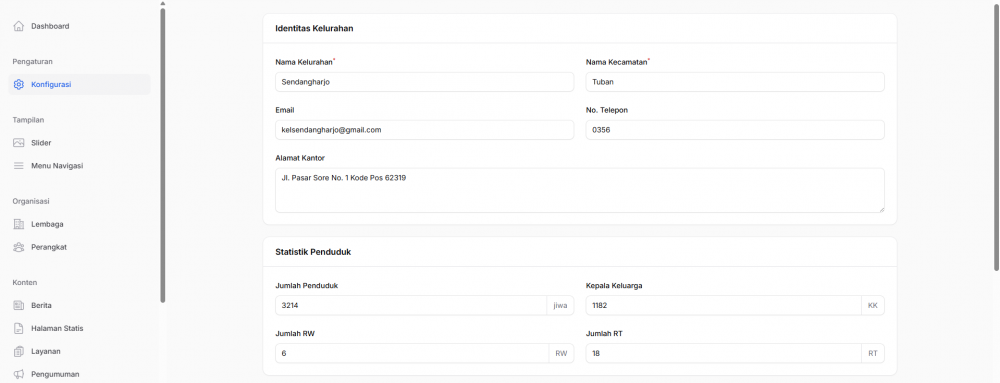Screen dimensions: 1000x383
Task: Click the 'Pengaturan' section label
Action: point(33,62)
